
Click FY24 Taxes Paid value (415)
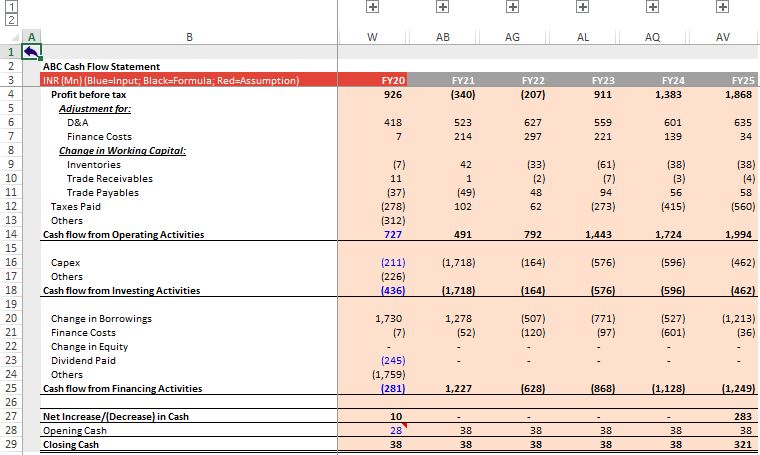point(652,206)
